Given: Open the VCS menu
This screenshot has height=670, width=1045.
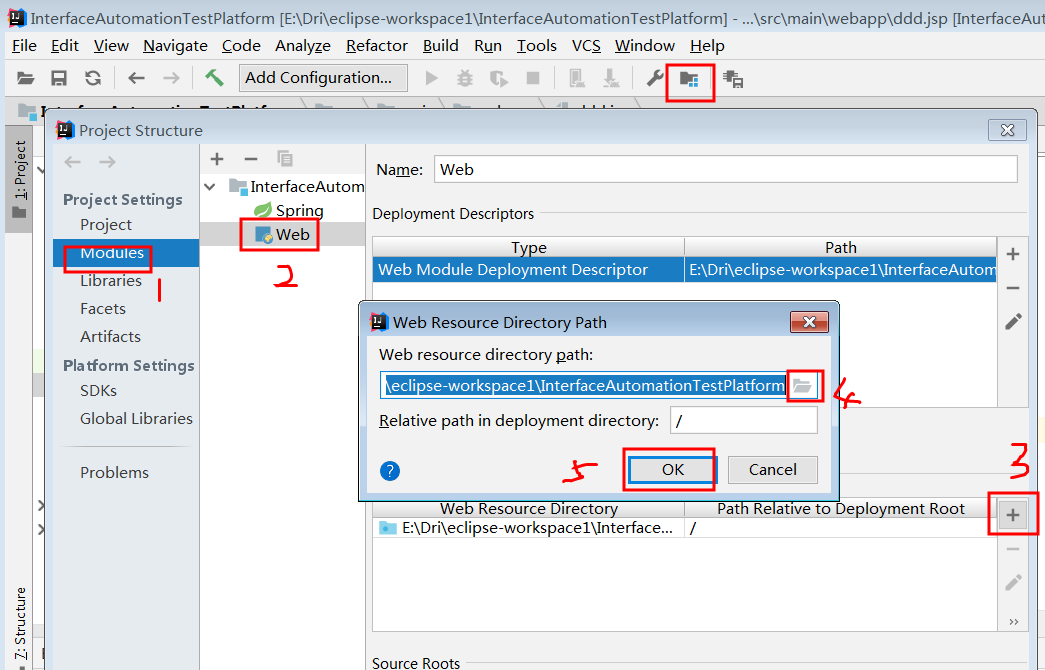Looking at the screenshot, I should pyautogui.click(x=586, y=45).
